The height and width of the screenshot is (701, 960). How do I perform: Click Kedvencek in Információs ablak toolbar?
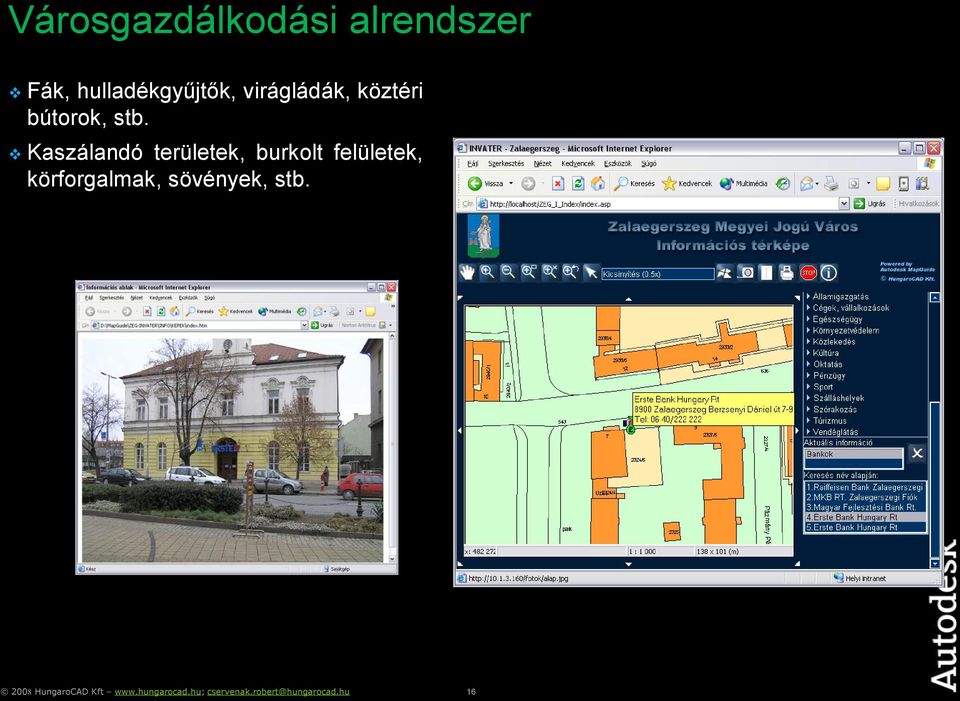point(236,312)
